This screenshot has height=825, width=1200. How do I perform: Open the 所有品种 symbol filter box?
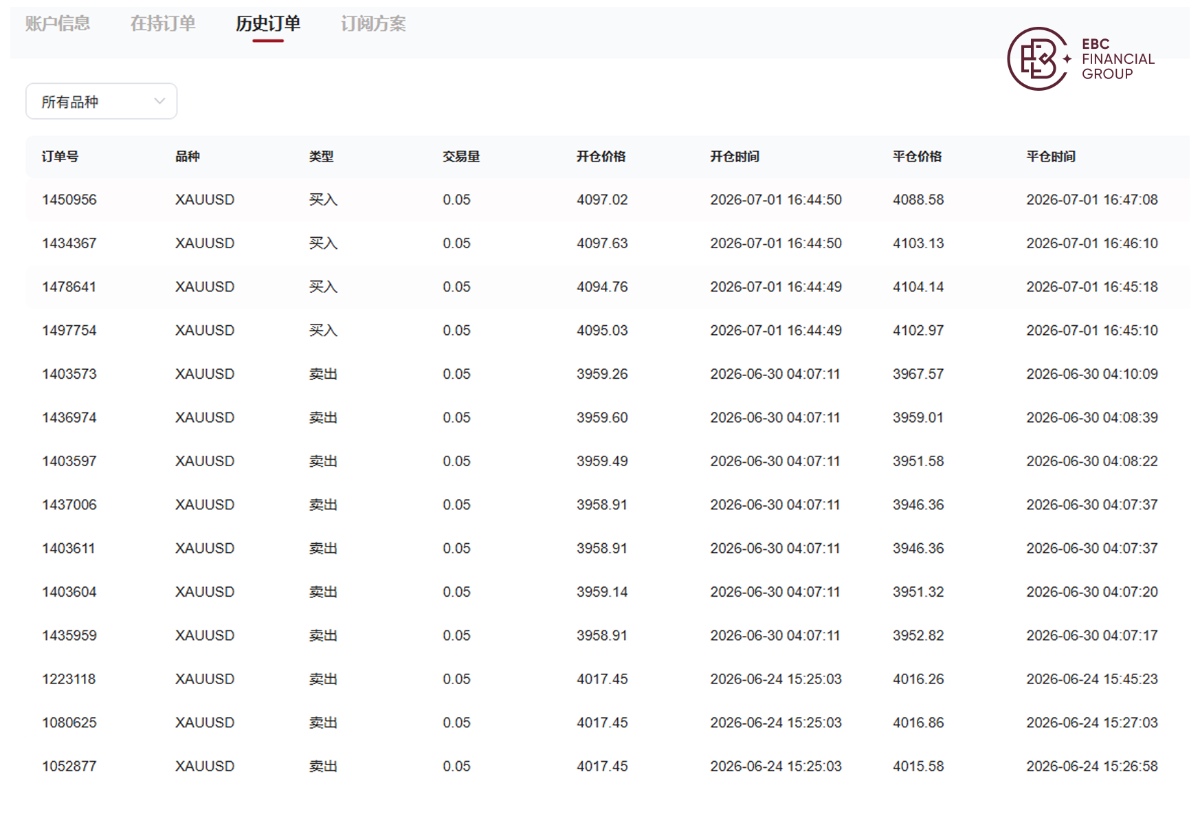click(x=101, y=102)
